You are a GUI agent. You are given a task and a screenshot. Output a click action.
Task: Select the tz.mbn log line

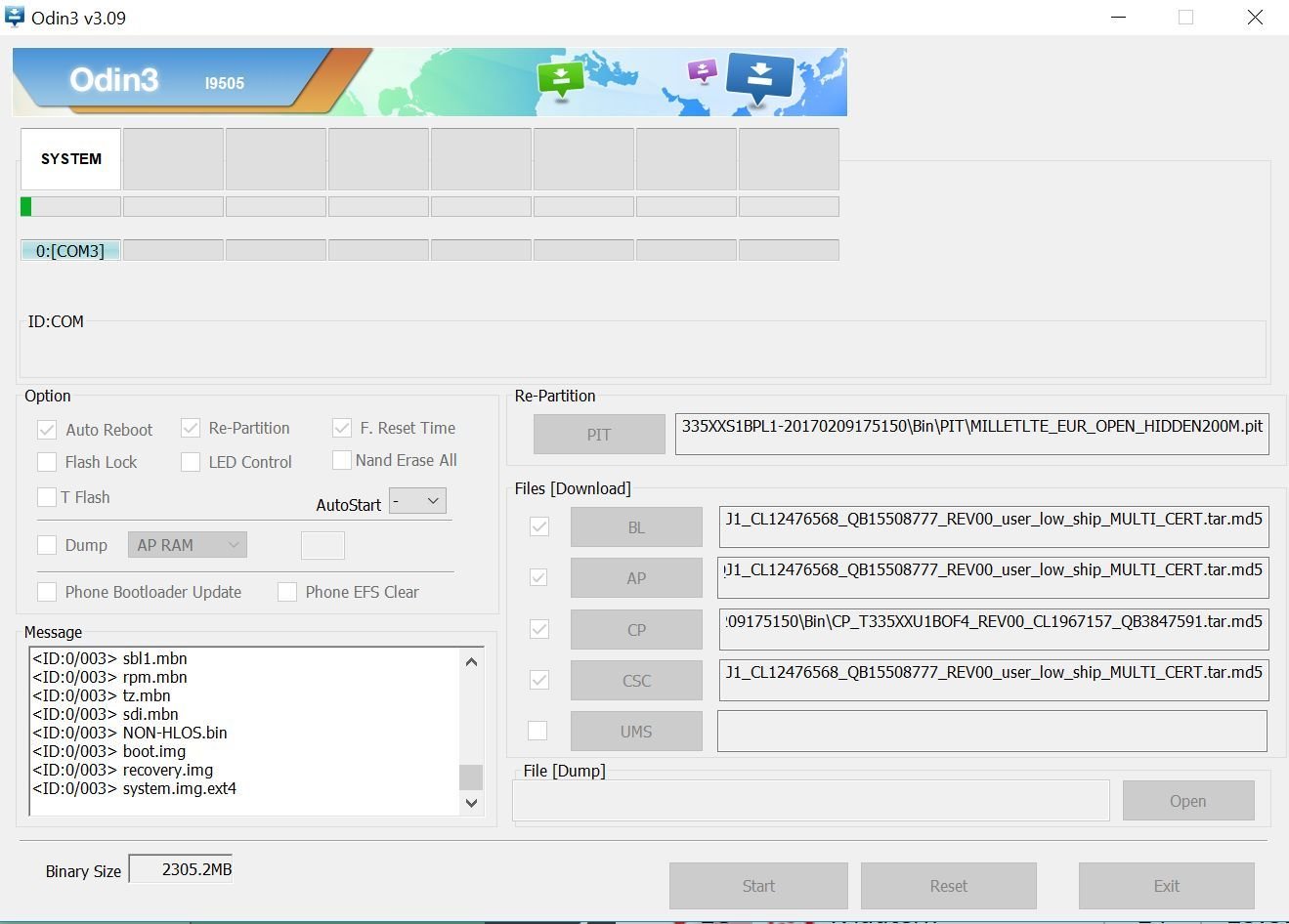[102, 695]
